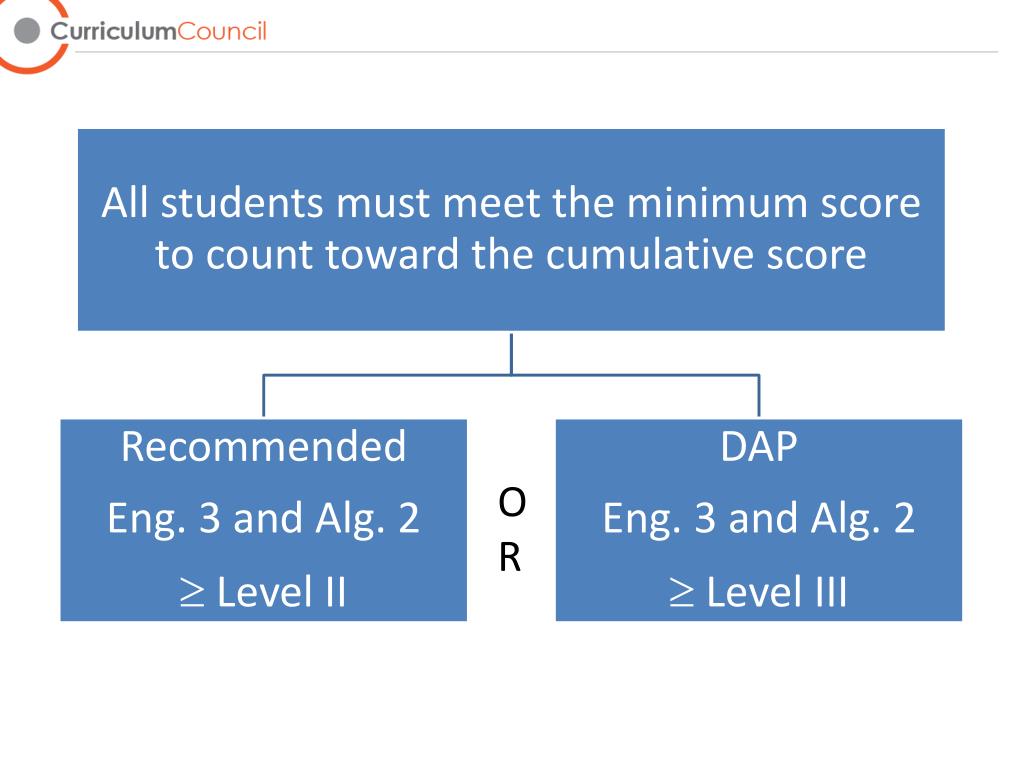Click 'Eng. 3 and Alg. 2' under DAP

[759, 519]
